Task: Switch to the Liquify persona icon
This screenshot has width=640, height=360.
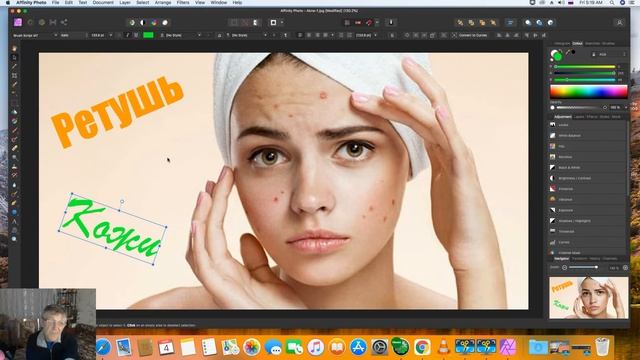Action: (30, 22)
